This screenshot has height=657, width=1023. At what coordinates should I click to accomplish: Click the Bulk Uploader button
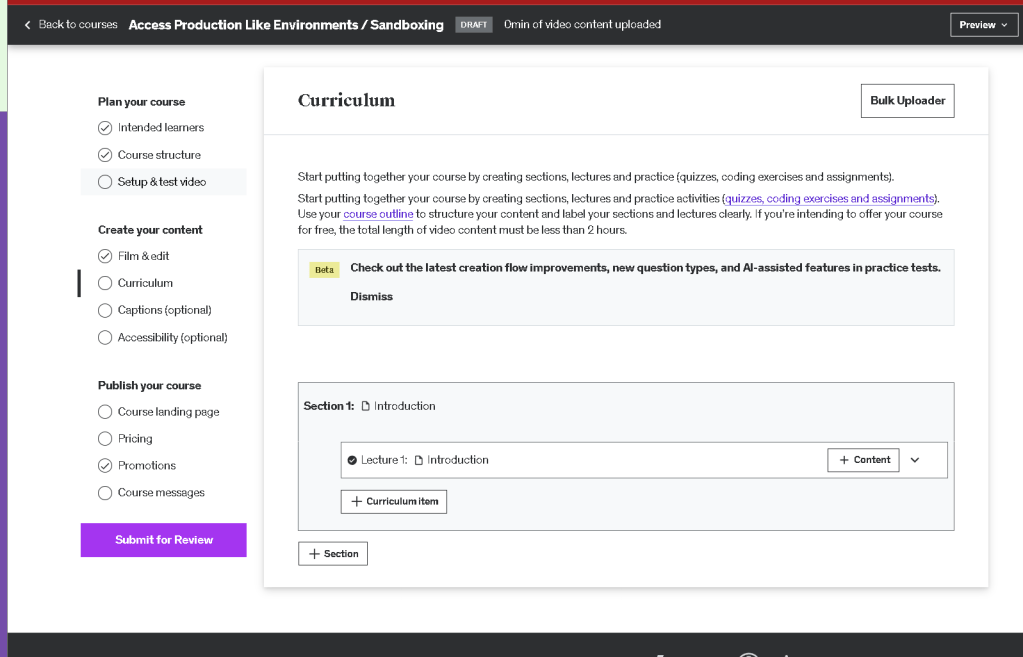tap(908, 101)
